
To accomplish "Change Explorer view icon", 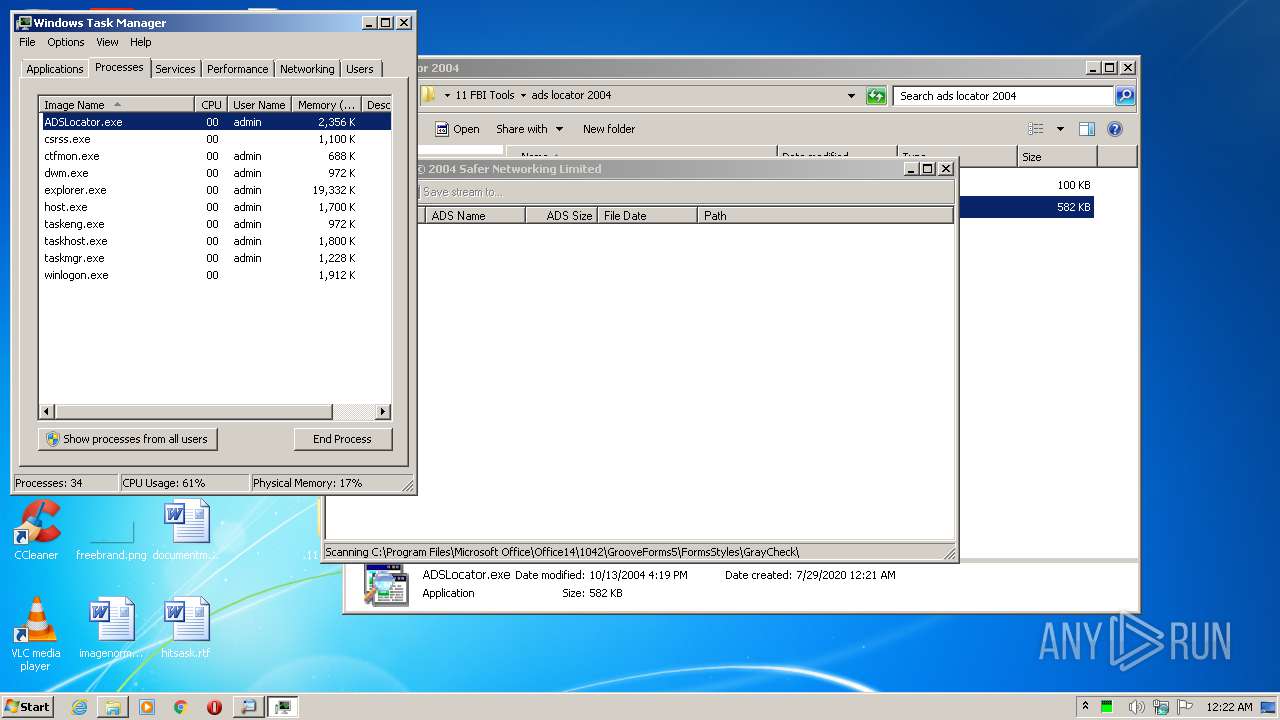I will click(x=1036, y=129).
